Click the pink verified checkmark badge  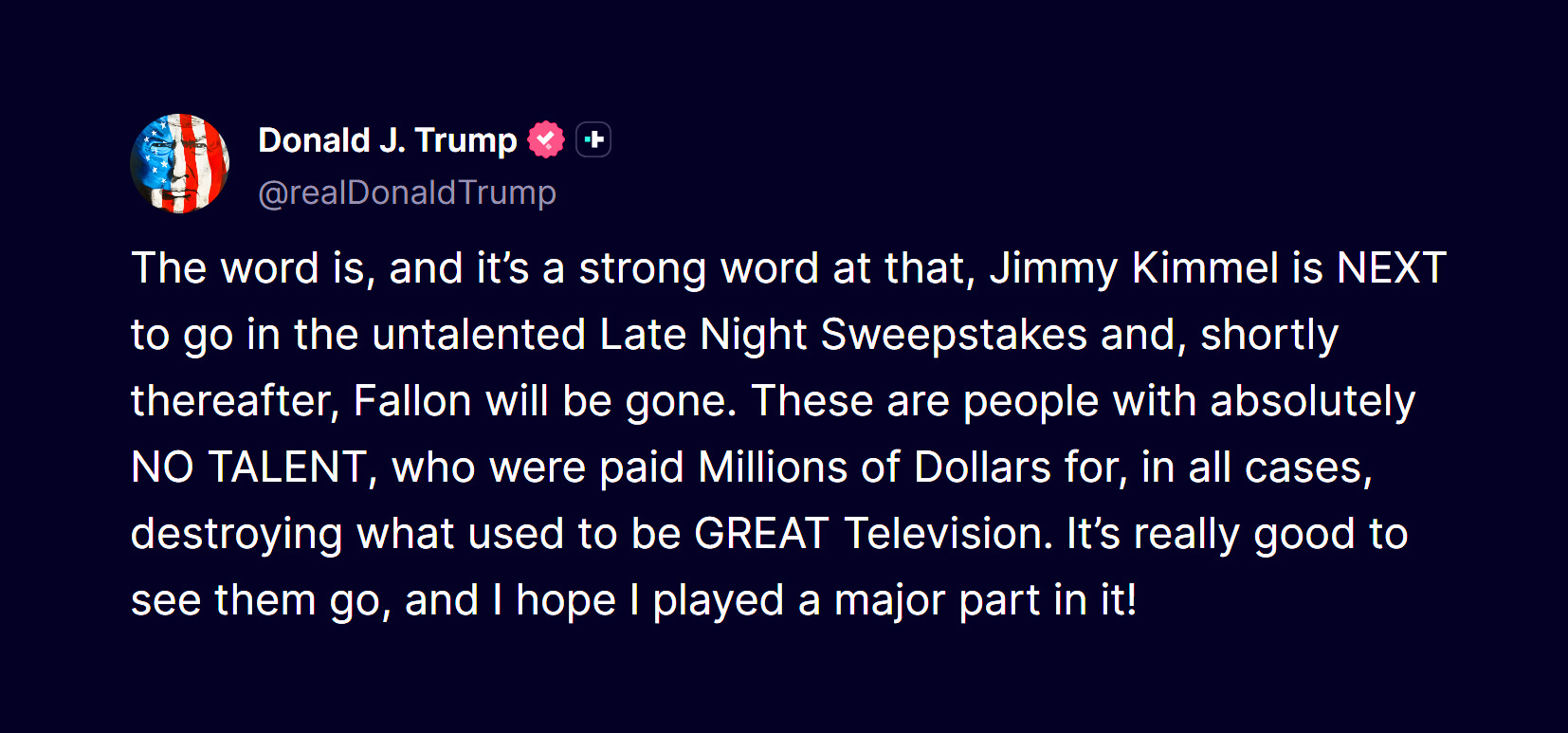tap(546, 140)
